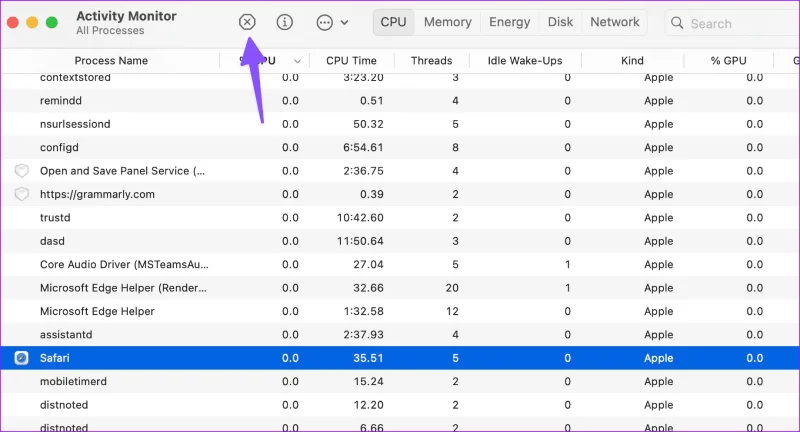Toggle sort arrow on % CPU column
Screen dimensions: 800x432
tap(297, 61)
